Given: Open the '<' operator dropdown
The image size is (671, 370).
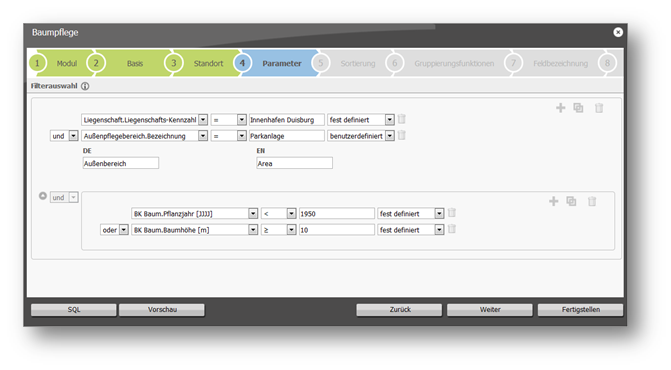Looking at the screenshot, I should click(x=291, y=213).
